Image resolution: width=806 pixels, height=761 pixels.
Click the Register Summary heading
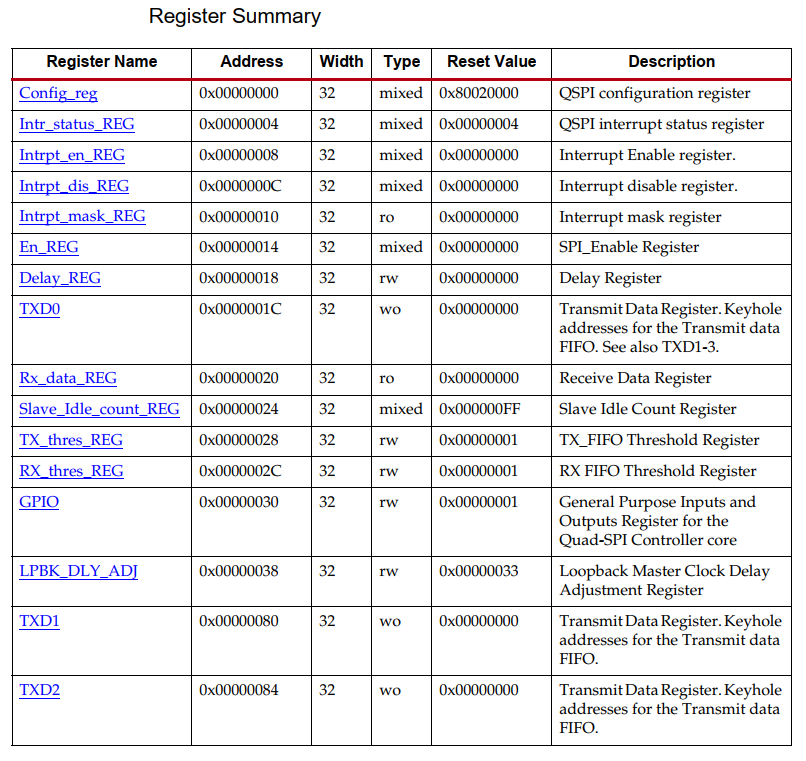click(235, 16)
